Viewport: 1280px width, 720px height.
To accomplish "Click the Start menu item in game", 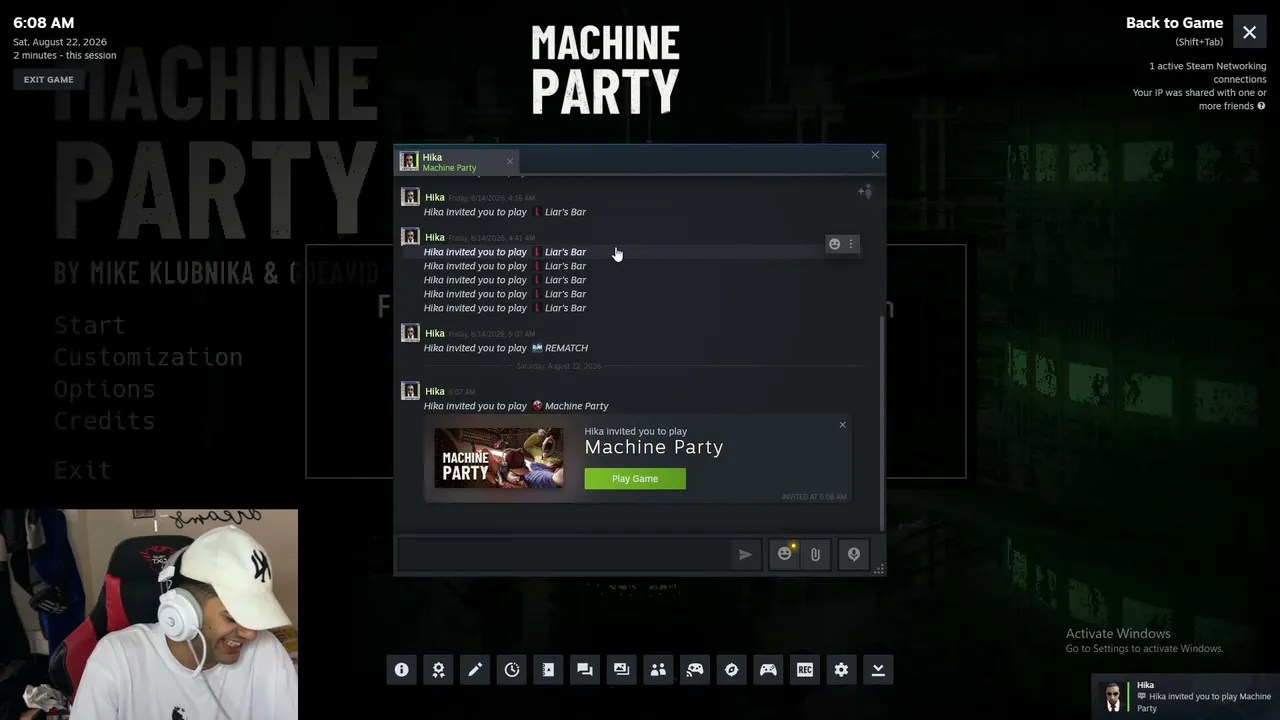I will pyautogui.click(x=90, y=325).
